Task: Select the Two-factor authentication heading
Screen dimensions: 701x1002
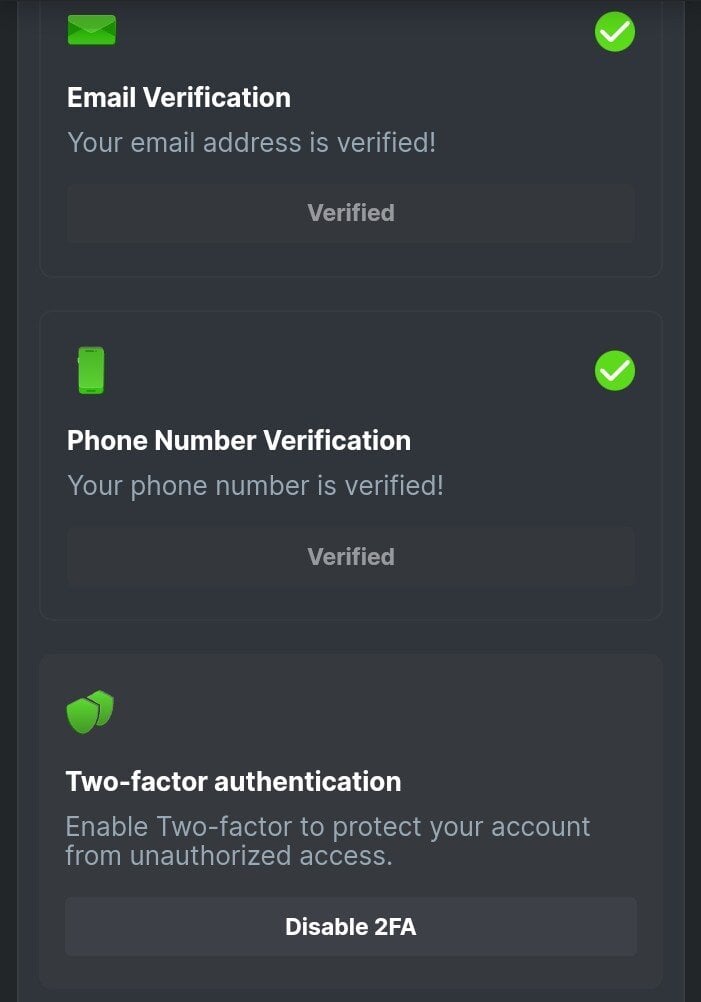Action: point(233,782)
